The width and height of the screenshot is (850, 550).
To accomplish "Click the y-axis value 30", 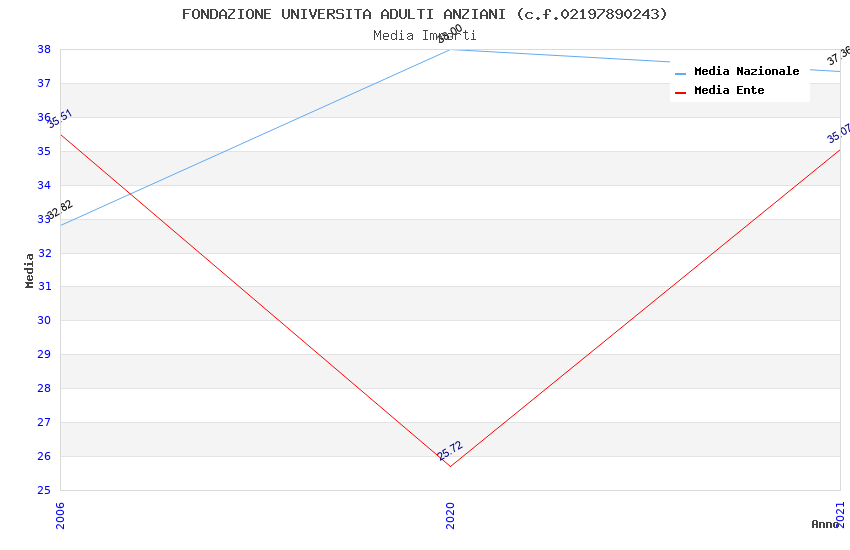I will pos(44,320).
